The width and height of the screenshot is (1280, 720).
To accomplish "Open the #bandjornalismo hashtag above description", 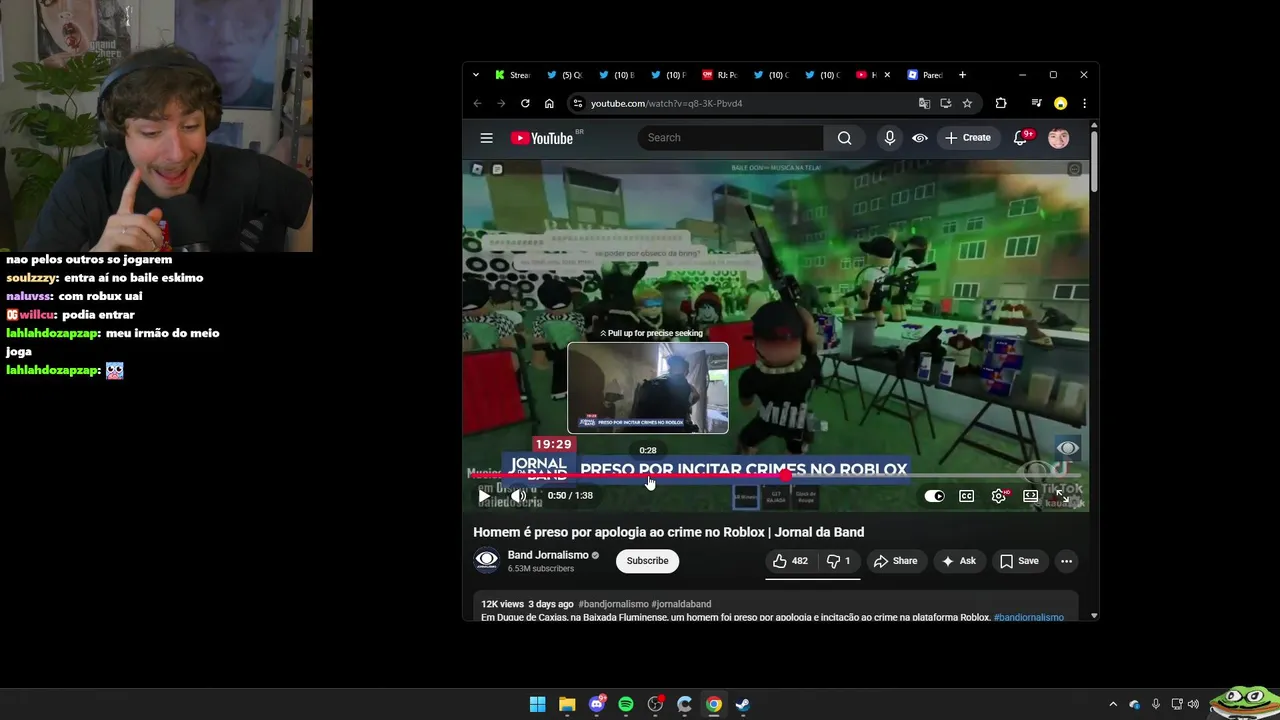I will (613, 604).
